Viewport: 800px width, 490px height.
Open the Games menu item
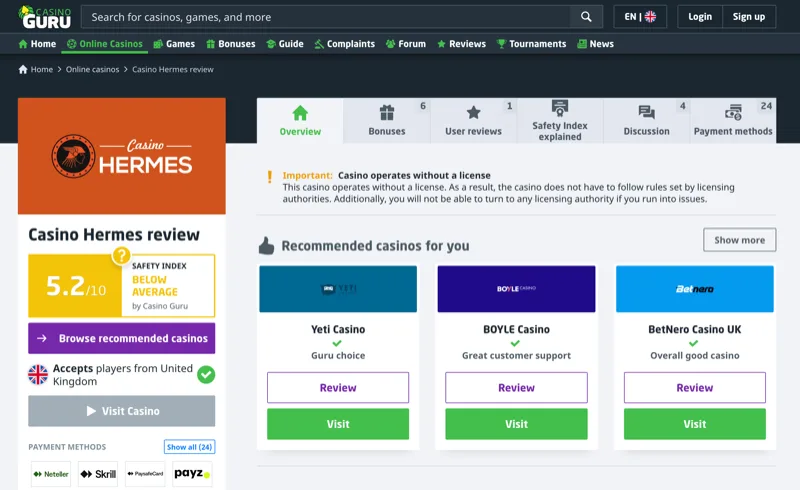[174, 44]
